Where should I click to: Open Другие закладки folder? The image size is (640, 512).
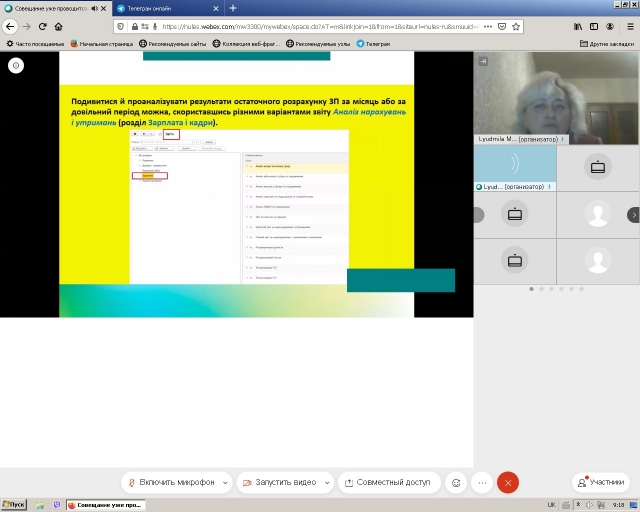coord(607,44)
